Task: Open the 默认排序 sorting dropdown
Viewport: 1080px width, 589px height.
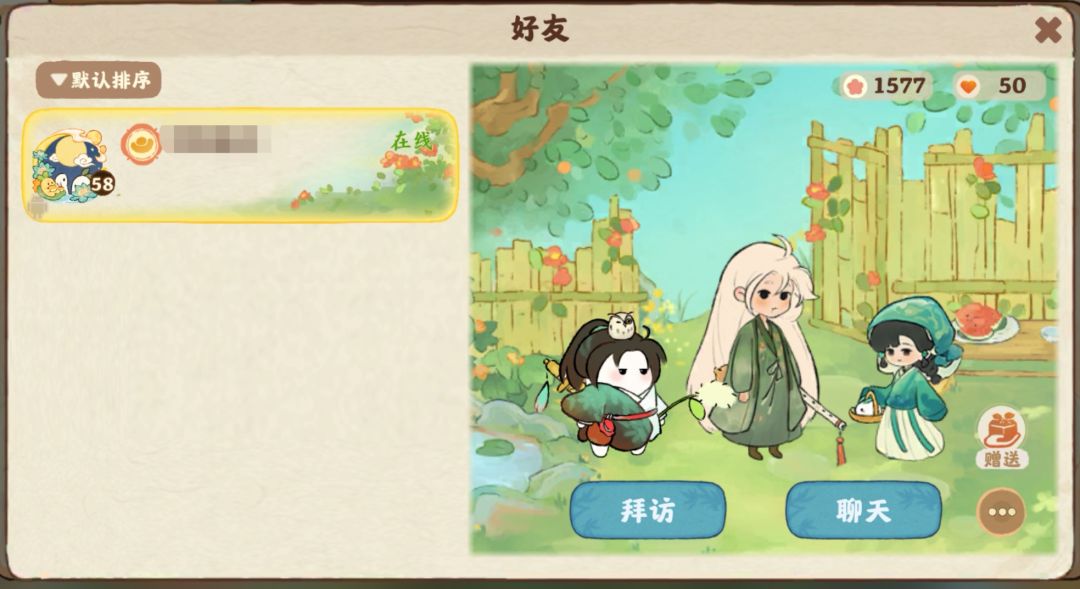Action: click(98, 80)
